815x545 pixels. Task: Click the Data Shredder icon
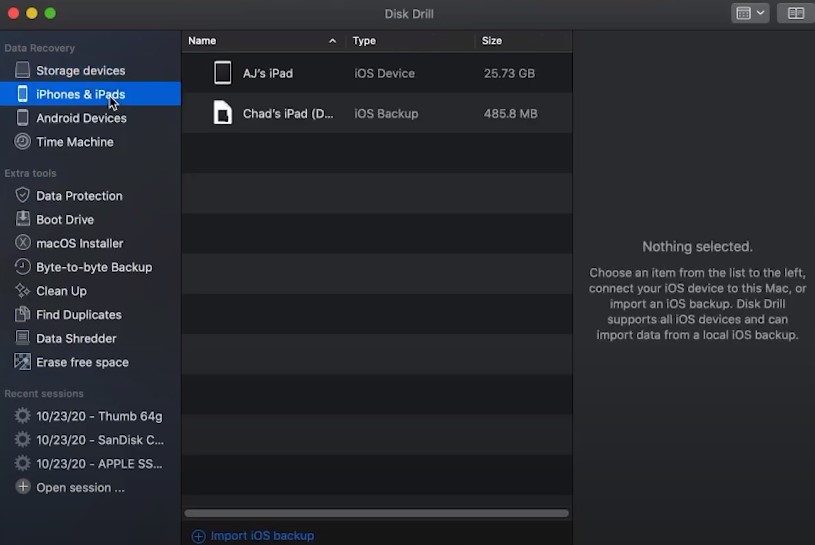(22, 338)
